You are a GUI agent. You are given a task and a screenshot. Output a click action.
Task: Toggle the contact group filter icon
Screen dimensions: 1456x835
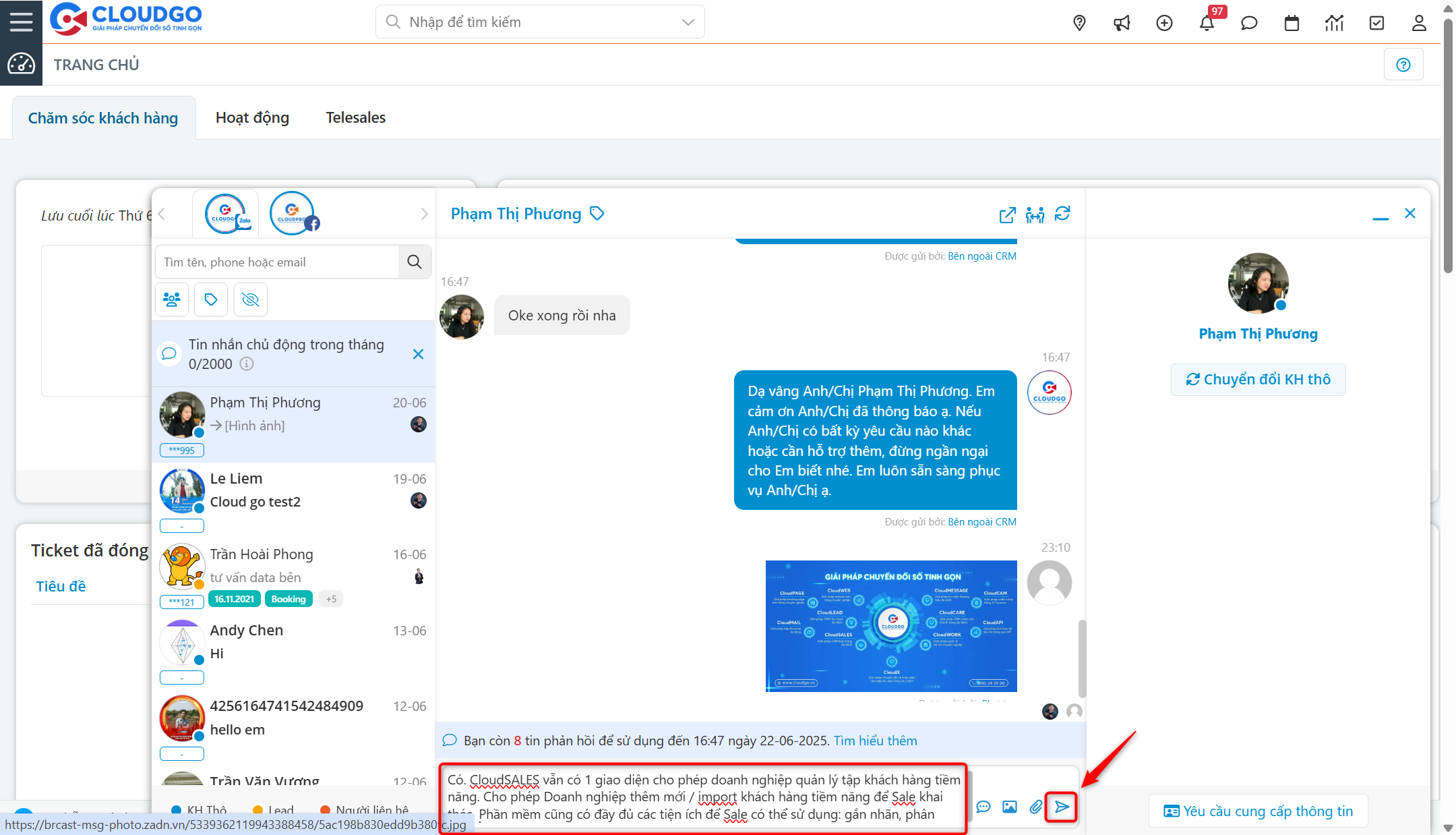(171, 299)
